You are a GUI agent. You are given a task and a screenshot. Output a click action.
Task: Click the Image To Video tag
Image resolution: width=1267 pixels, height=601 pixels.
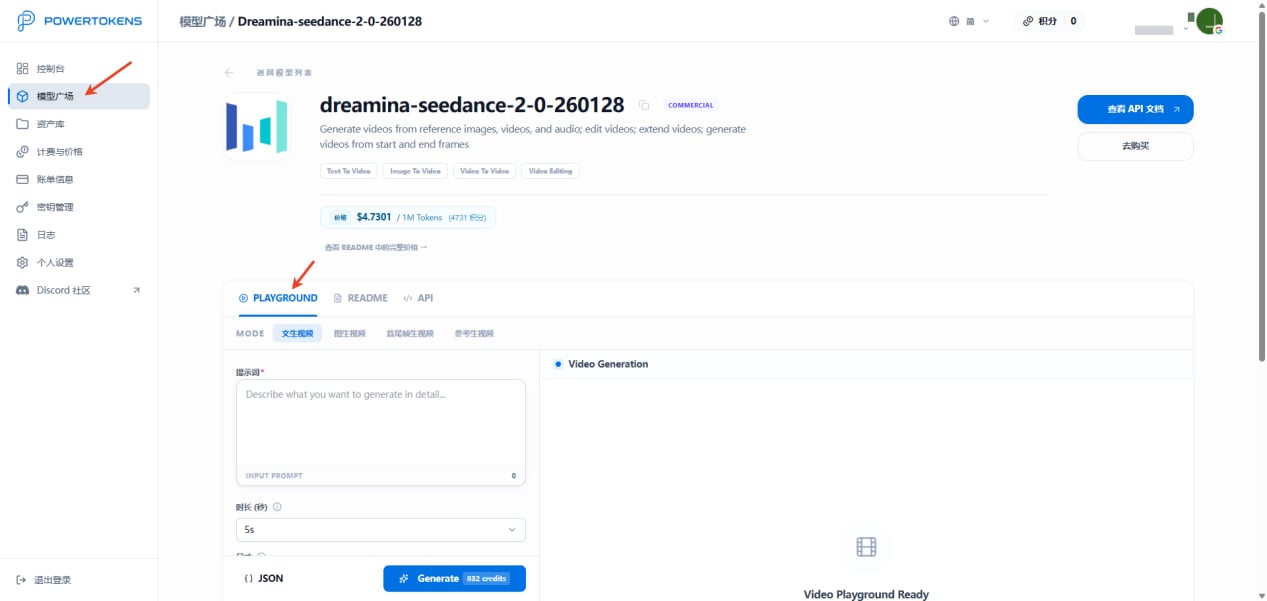pos(415,171)
